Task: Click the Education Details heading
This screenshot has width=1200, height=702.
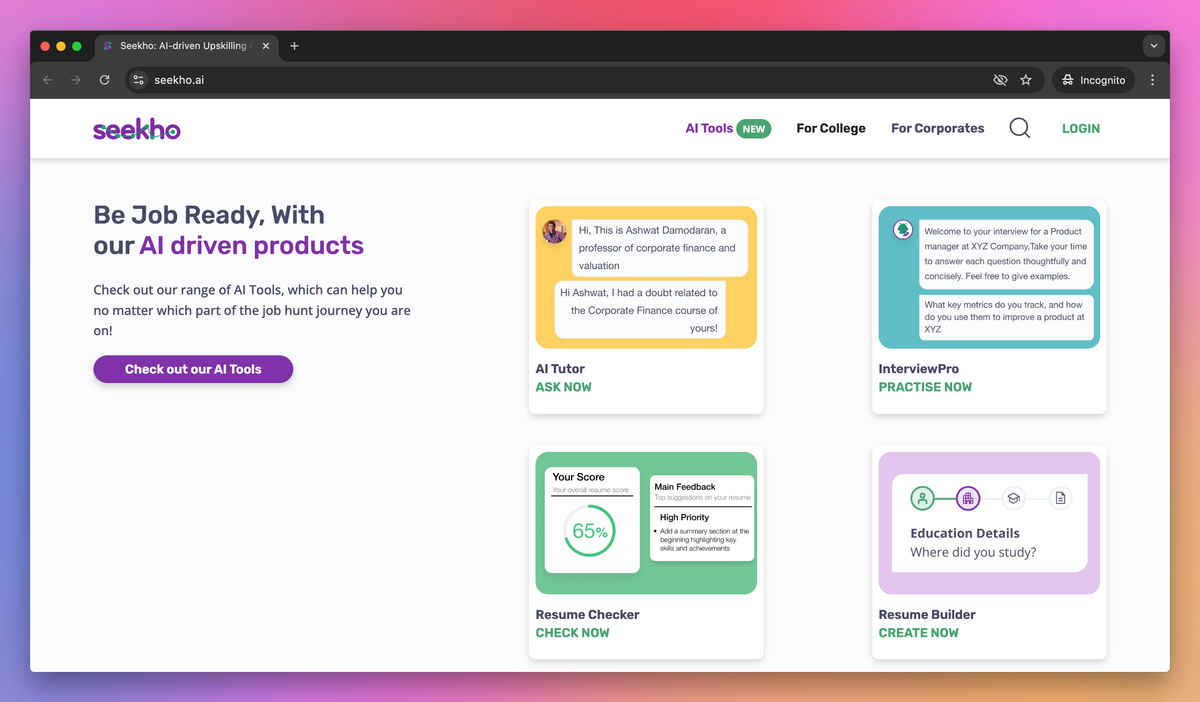Action: tap(965, 533)
